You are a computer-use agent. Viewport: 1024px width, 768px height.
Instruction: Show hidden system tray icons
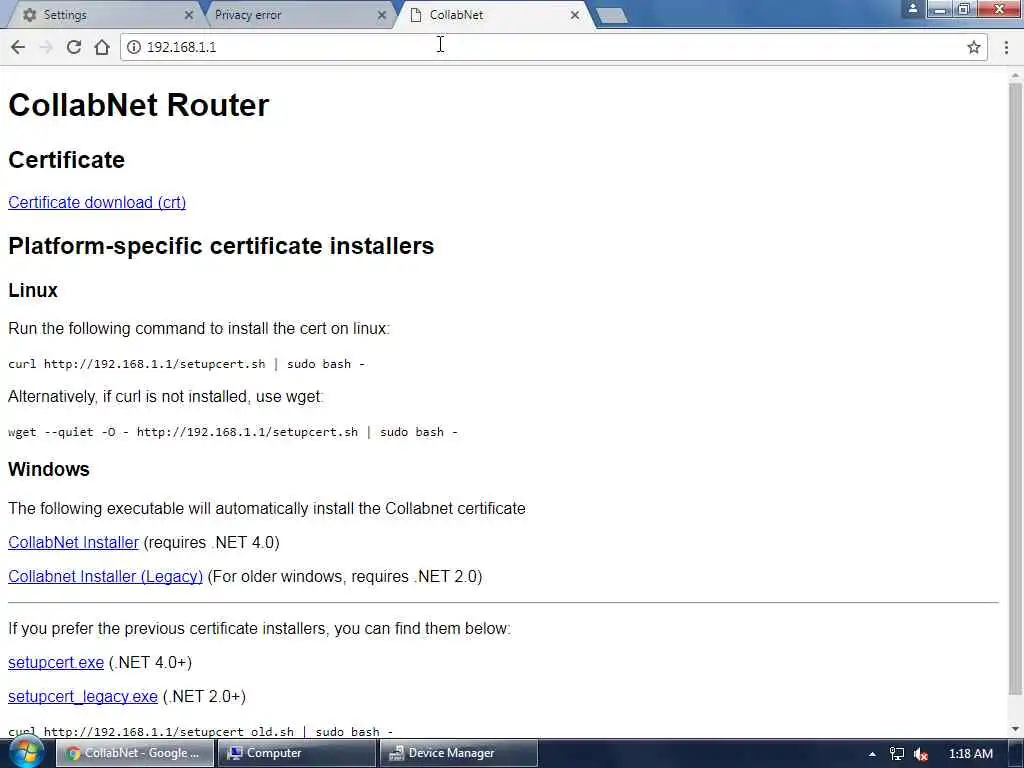pyautogui.click(x=872, y=754)
